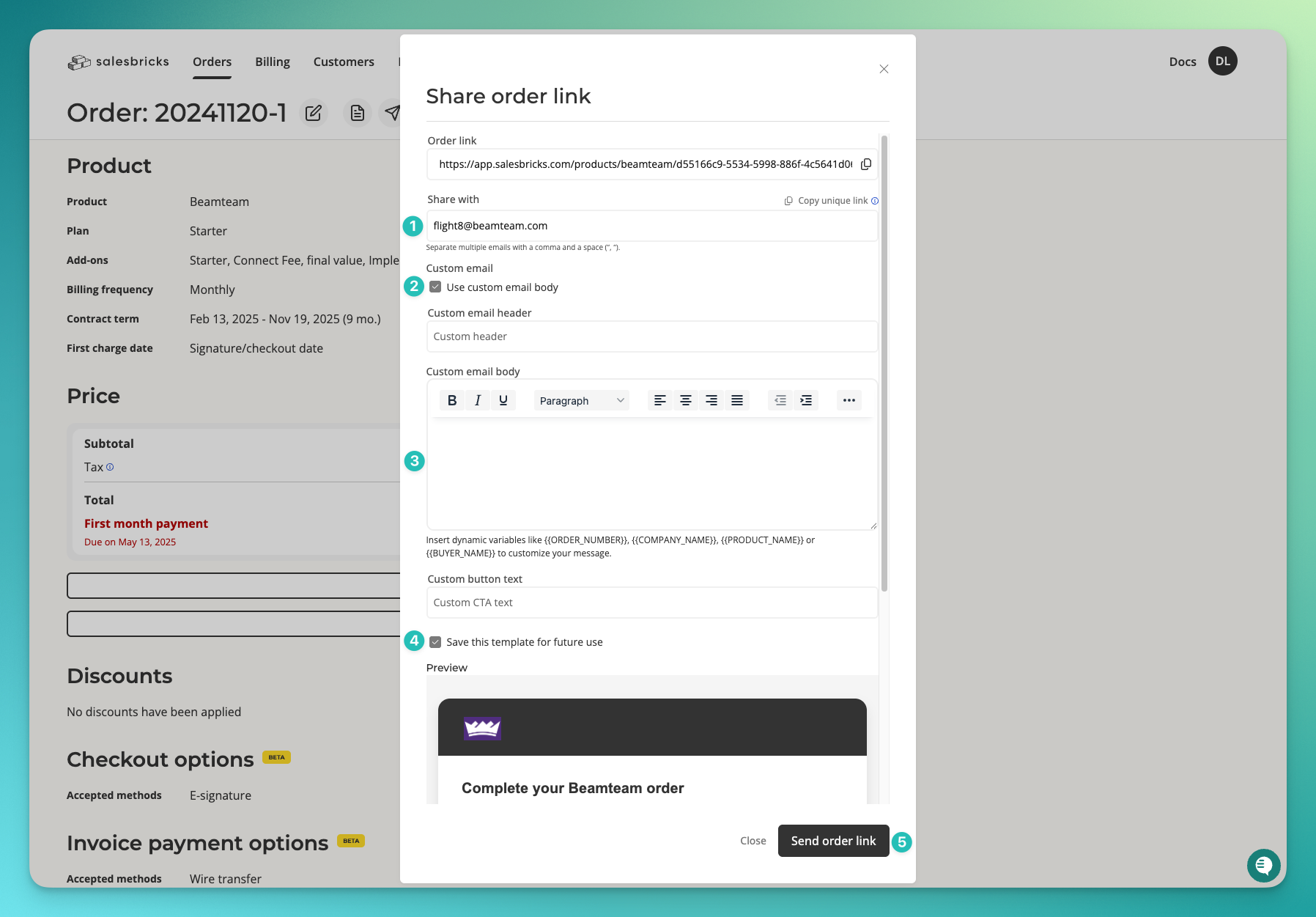
Task: Click the 'Wire transfer' payment method value
Action: point(226,879)
